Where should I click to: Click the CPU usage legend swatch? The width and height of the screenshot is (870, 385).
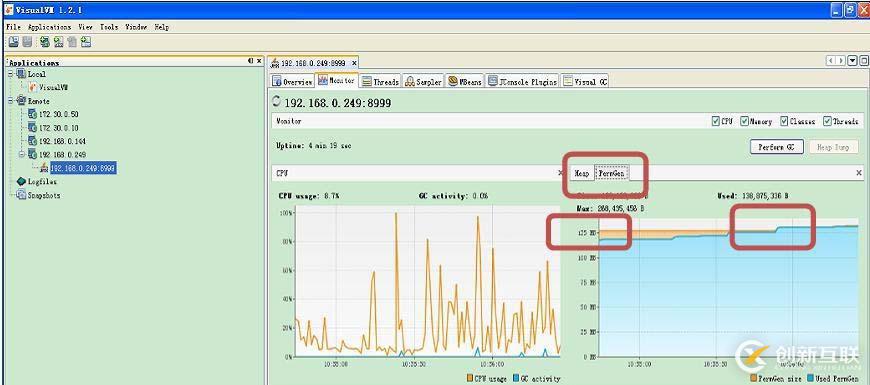(469, 378)
